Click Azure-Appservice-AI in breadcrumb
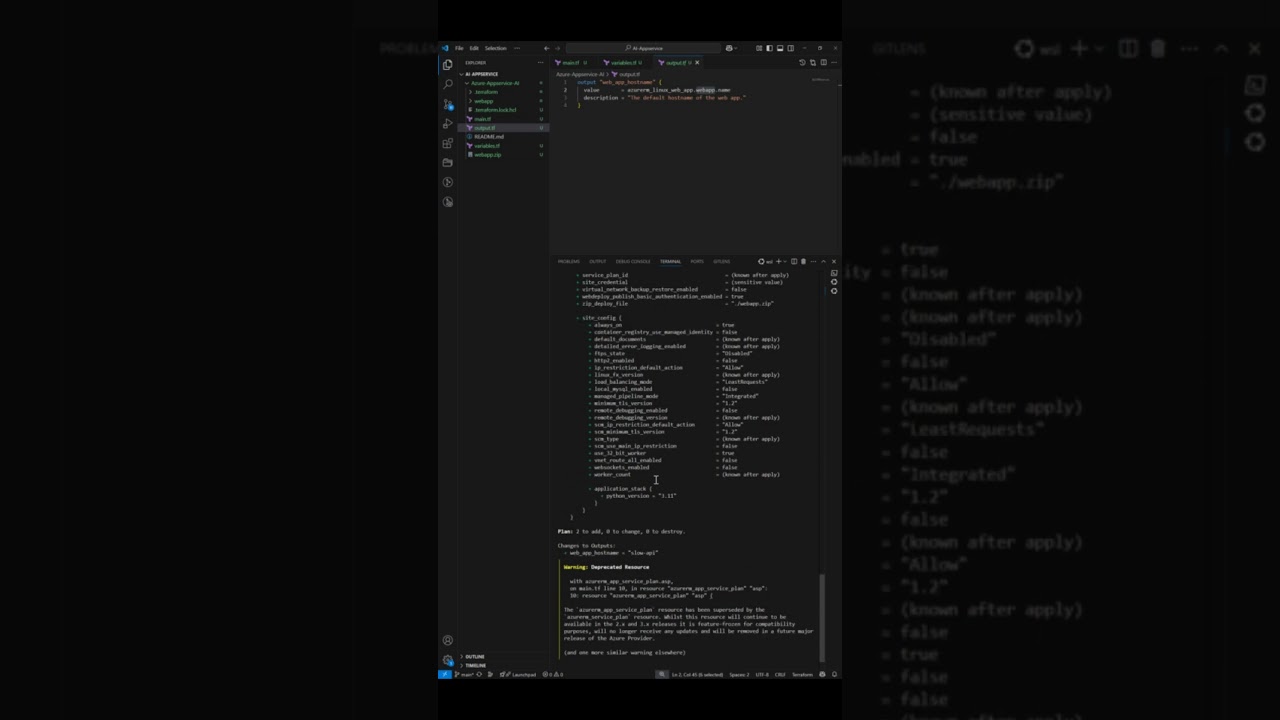Screen dimensions: 1280x720 click(x=580, y=74)
